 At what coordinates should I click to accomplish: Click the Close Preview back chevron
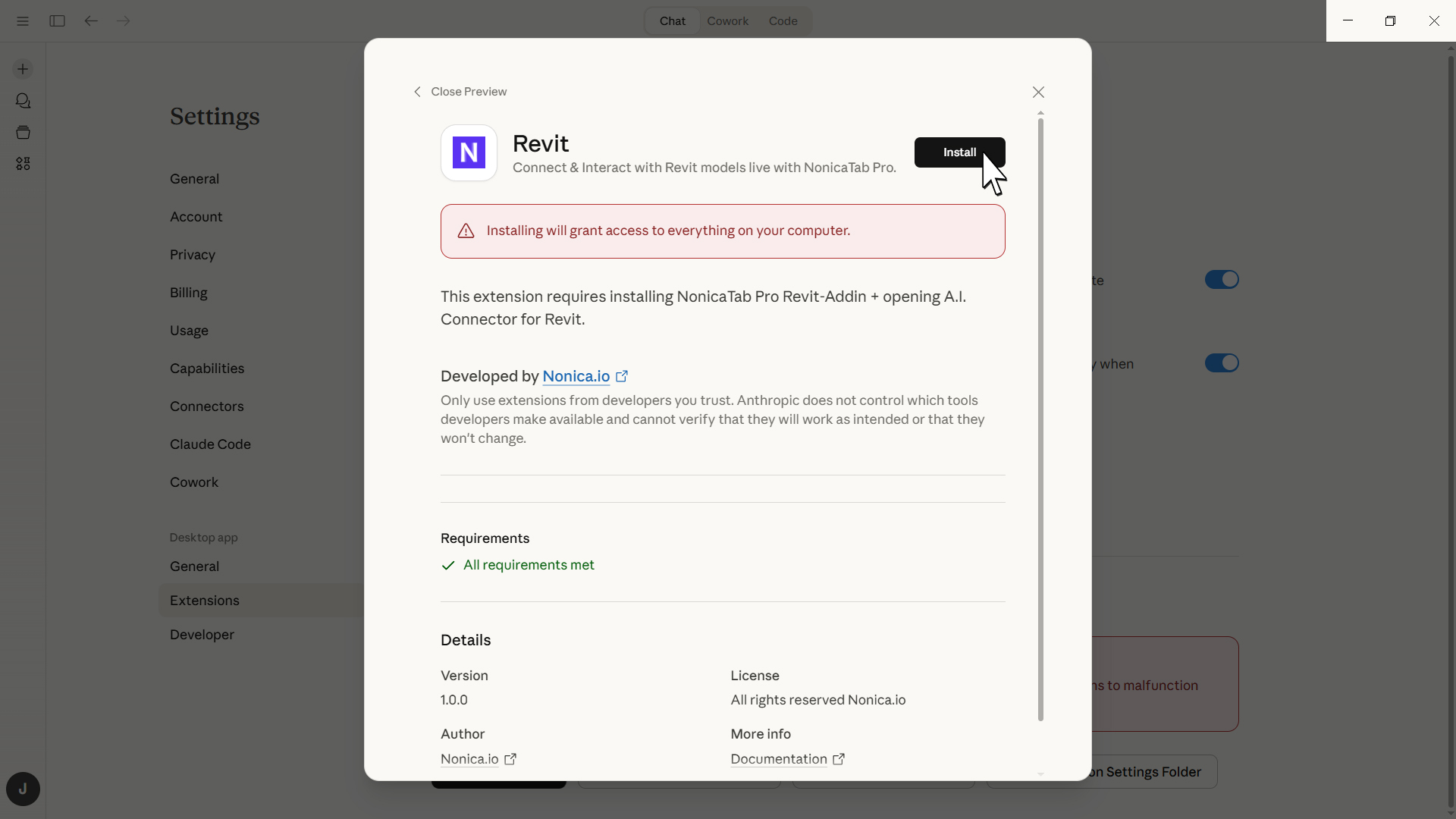417,92
